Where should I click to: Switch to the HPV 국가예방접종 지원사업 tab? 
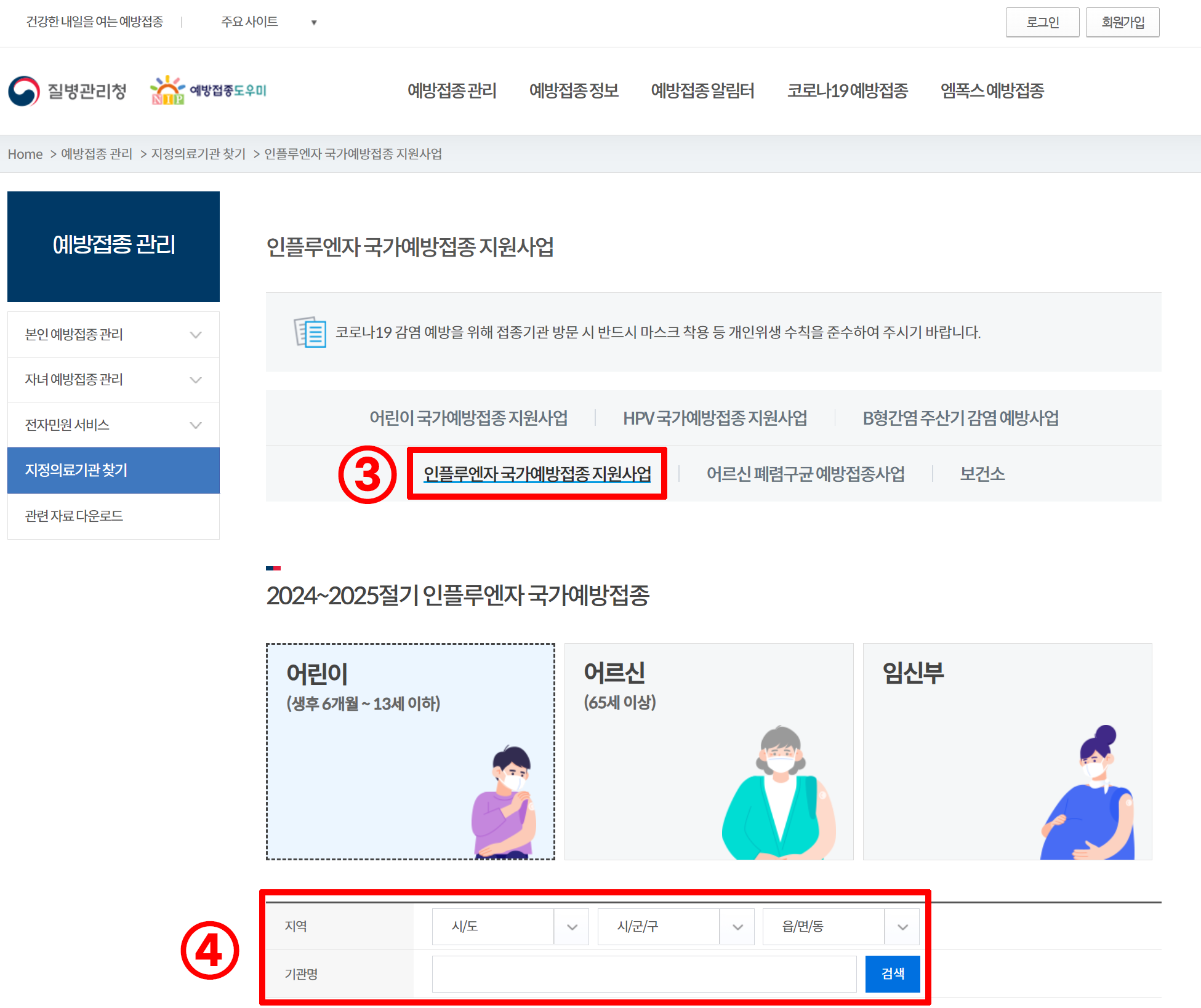coord(715,418)
